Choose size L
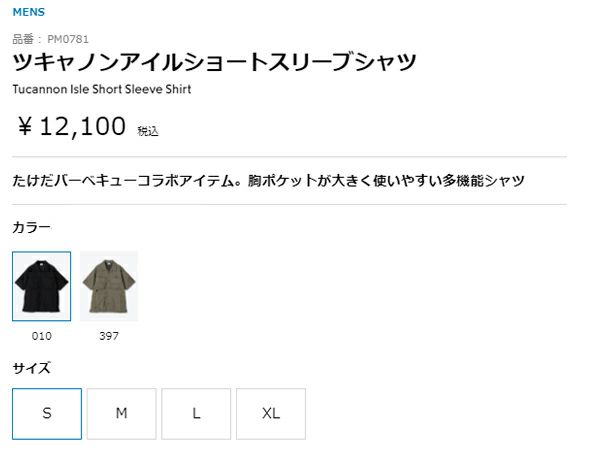The height and width of the screenshot is (450, 600). pyautogui.click(x=196, y=414)
